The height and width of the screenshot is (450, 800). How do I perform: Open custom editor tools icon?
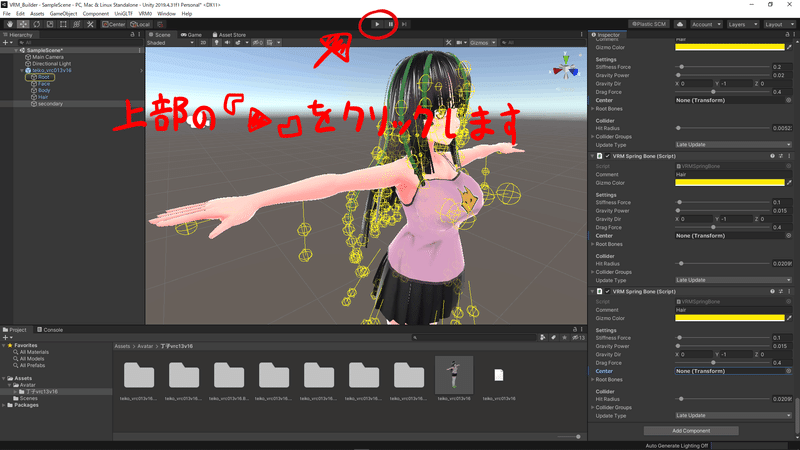click(90, 24)
